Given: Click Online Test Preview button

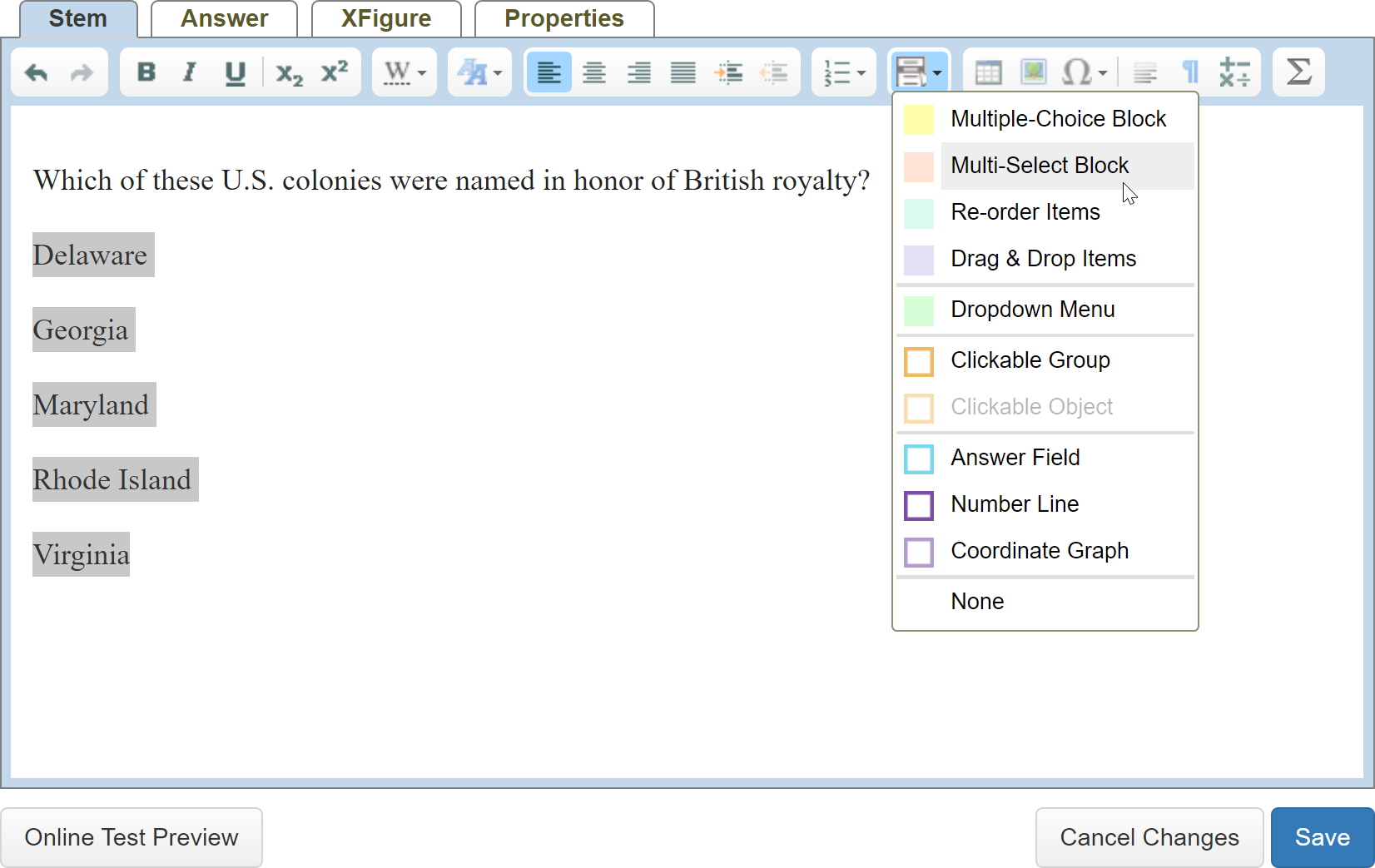Looking at the screenshot, I should [132, 837].
